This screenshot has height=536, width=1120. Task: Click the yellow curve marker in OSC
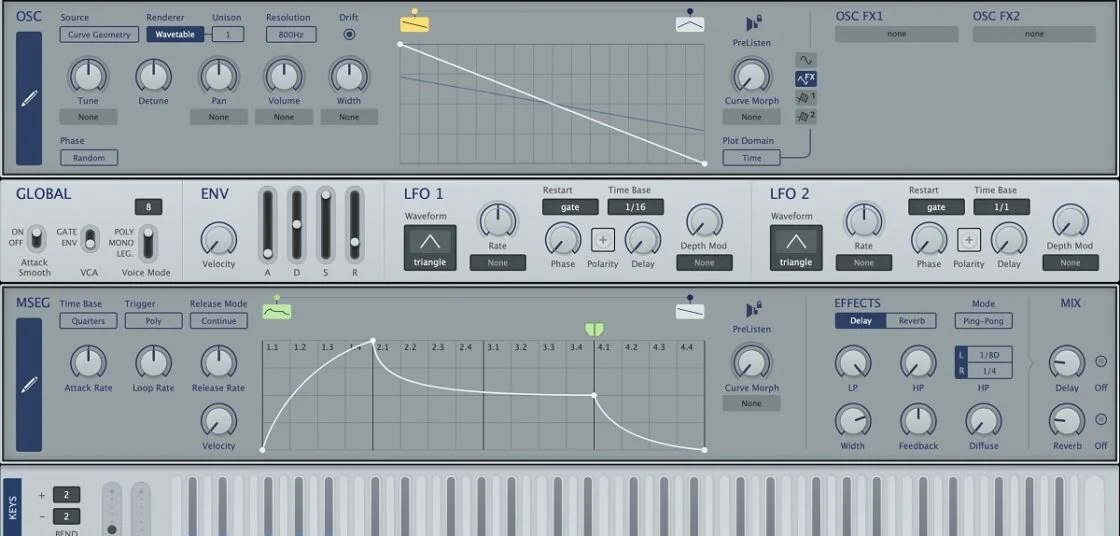pos(414,23)
